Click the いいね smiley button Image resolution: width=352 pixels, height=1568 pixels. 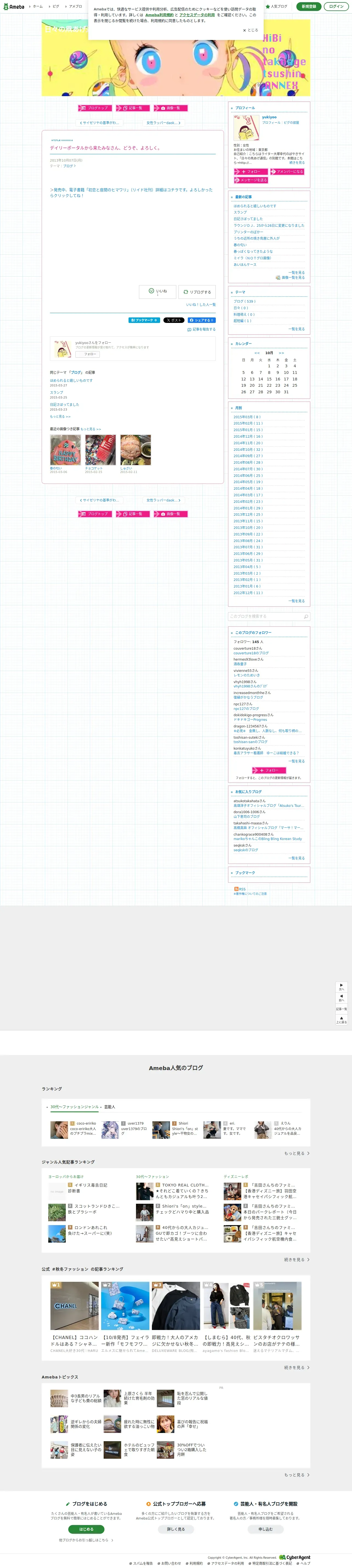(x=157, y=292)
